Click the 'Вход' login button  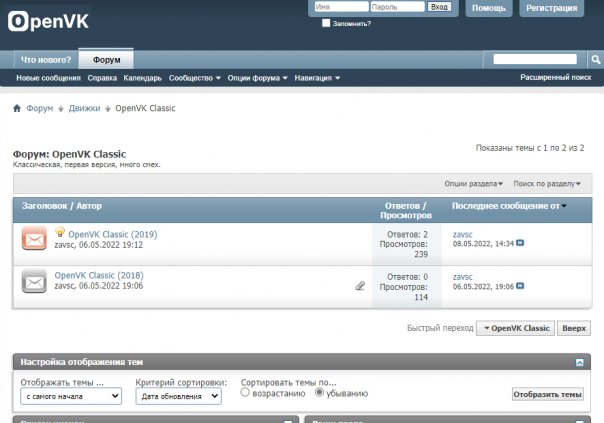click(x=439, y=7)
